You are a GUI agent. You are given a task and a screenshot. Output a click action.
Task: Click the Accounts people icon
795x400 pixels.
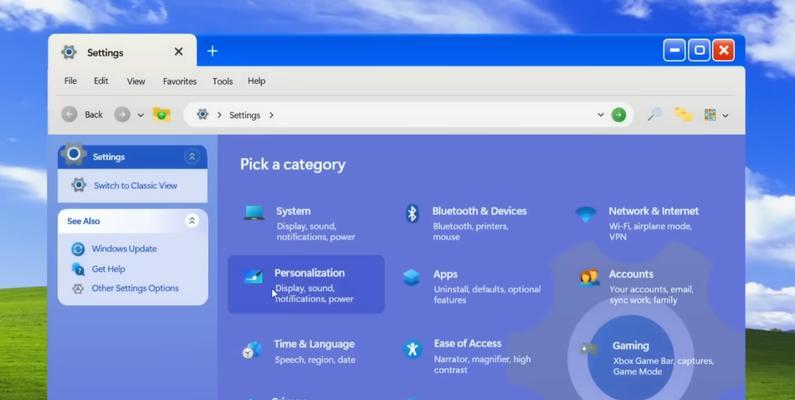[589, 278]
